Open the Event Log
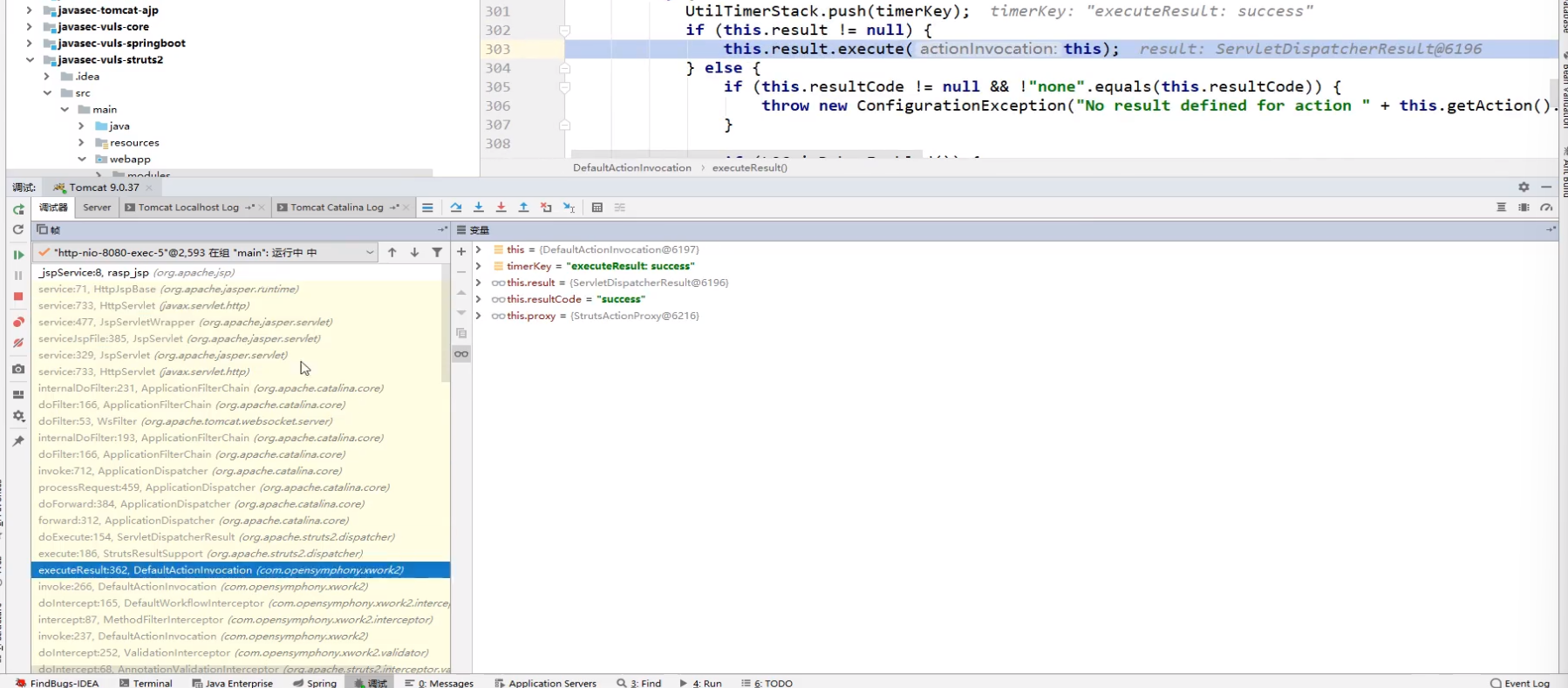 [1520, 683]
